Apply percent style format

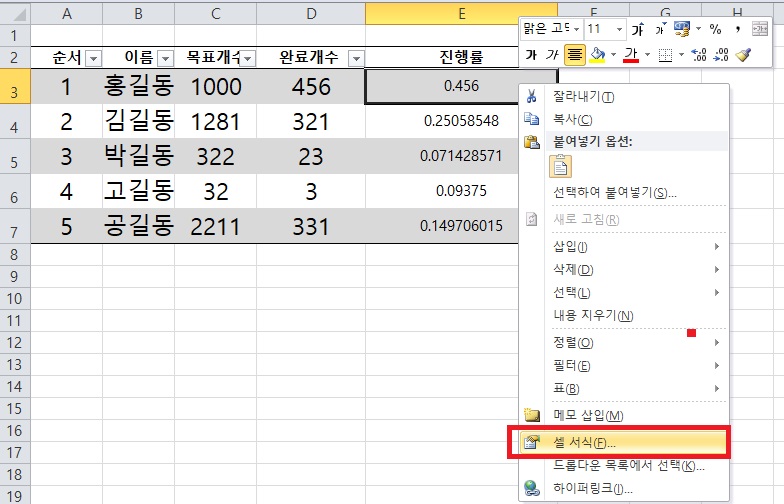(716, 30)
